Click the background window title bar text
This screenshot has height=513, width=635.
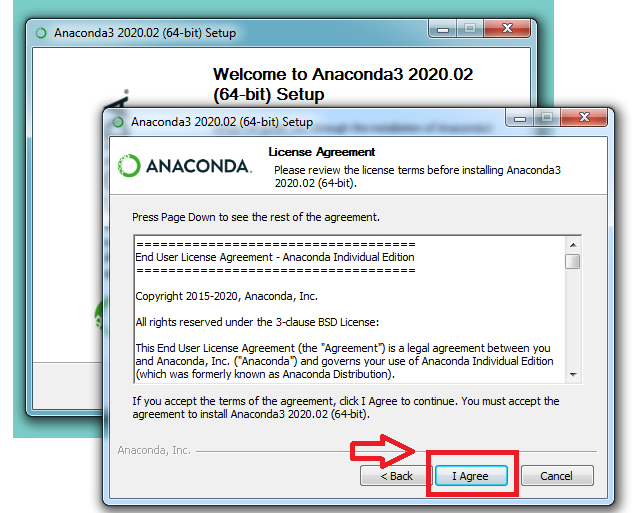145,33
